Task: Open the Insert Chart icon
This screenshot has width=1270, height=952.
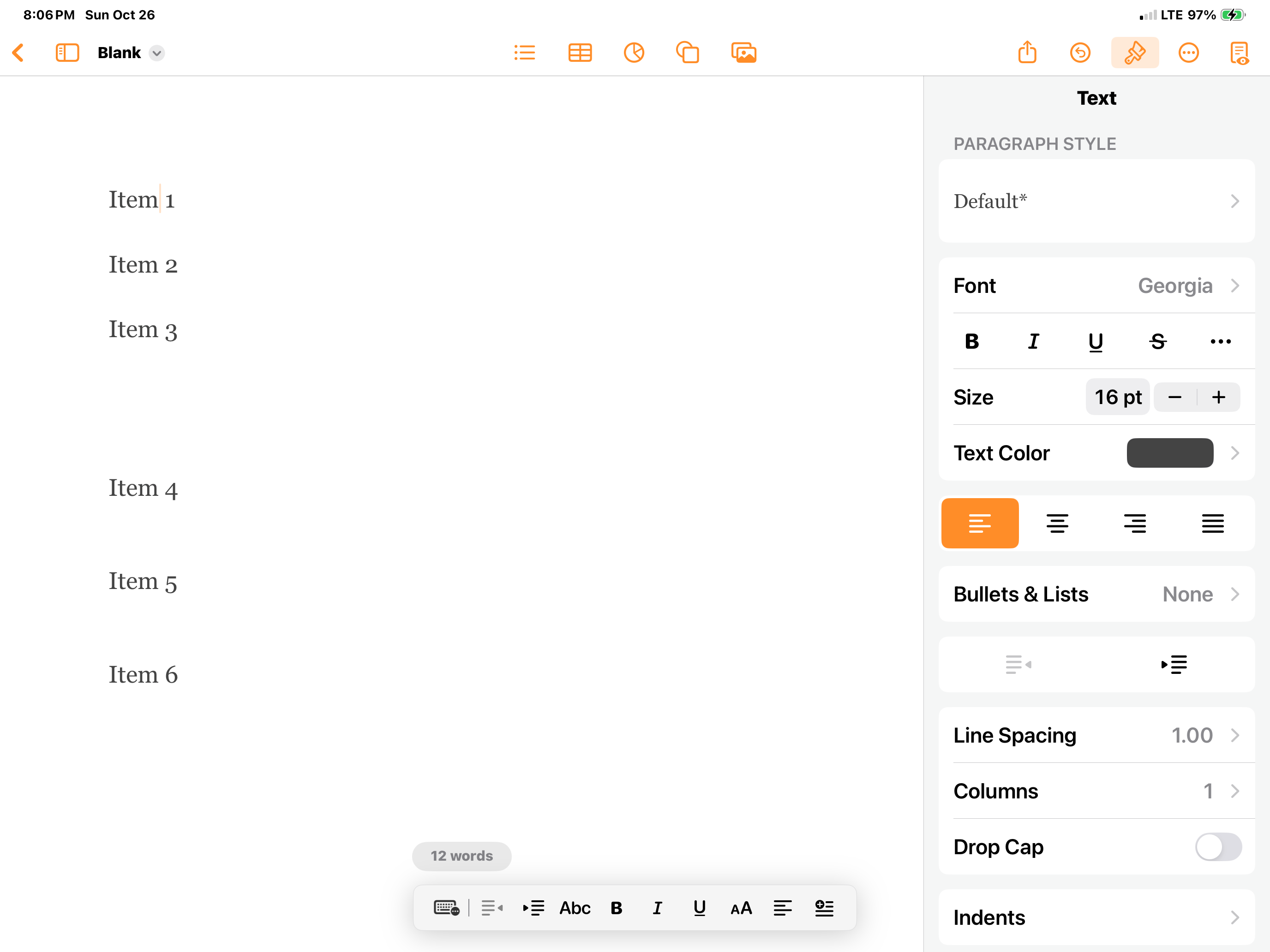Action: [x=634, y=53]
